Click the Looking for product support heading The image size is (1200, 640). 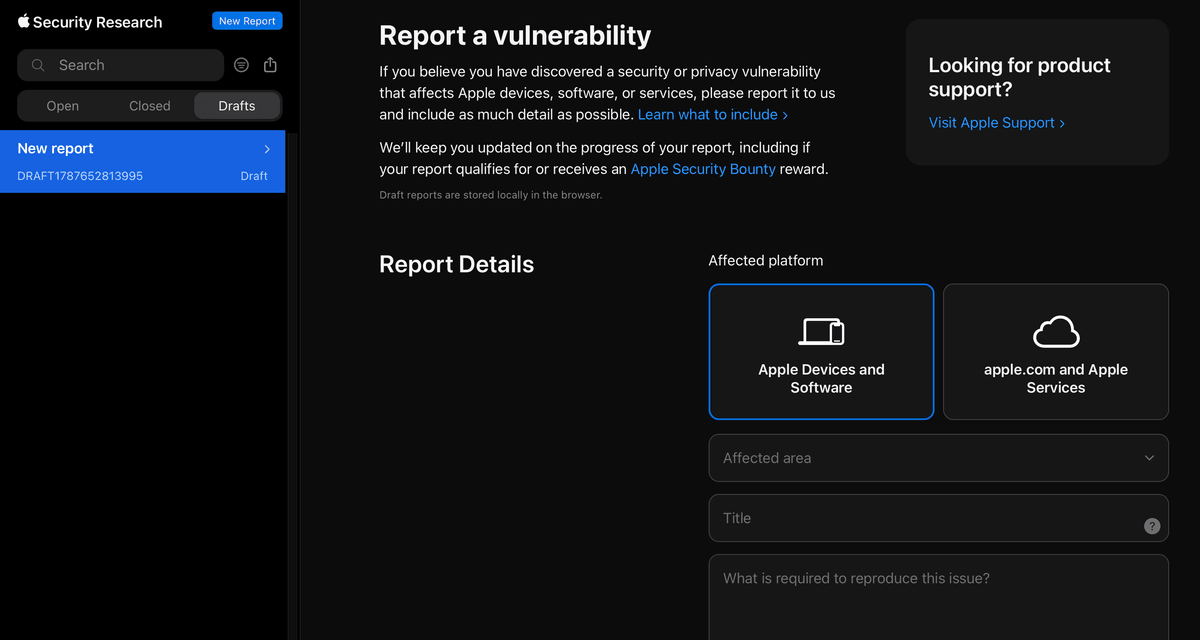[x=1019, y=77]
